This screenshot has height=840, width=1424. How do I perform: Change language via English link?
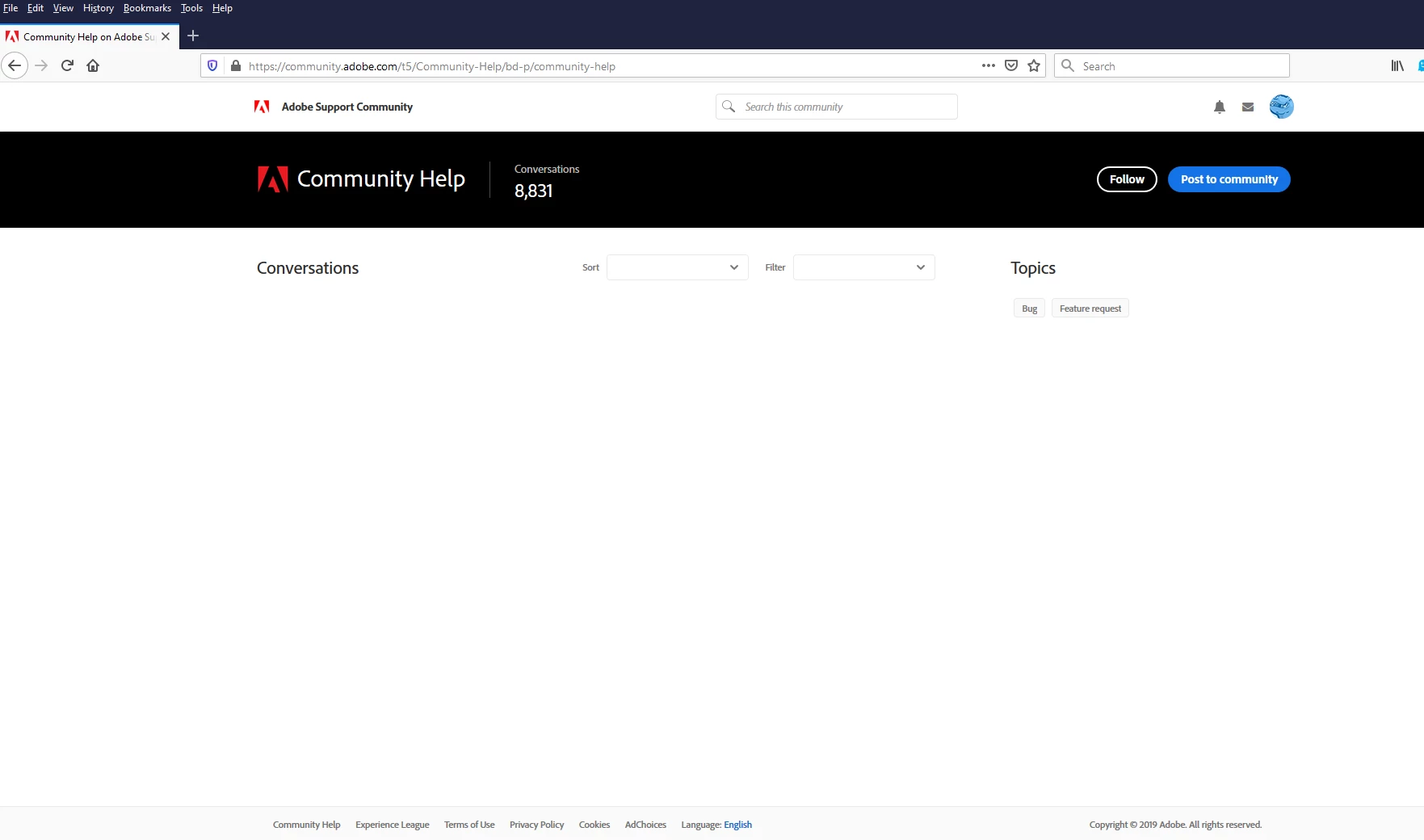tap(737, 825)
